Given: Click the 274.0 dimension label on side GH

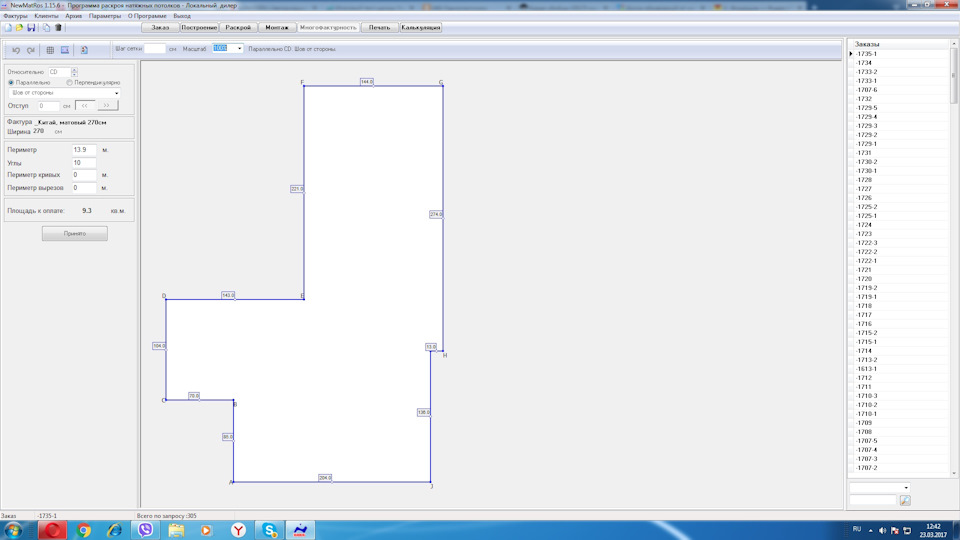Looking at the screenshot, I should coord(436,214).
